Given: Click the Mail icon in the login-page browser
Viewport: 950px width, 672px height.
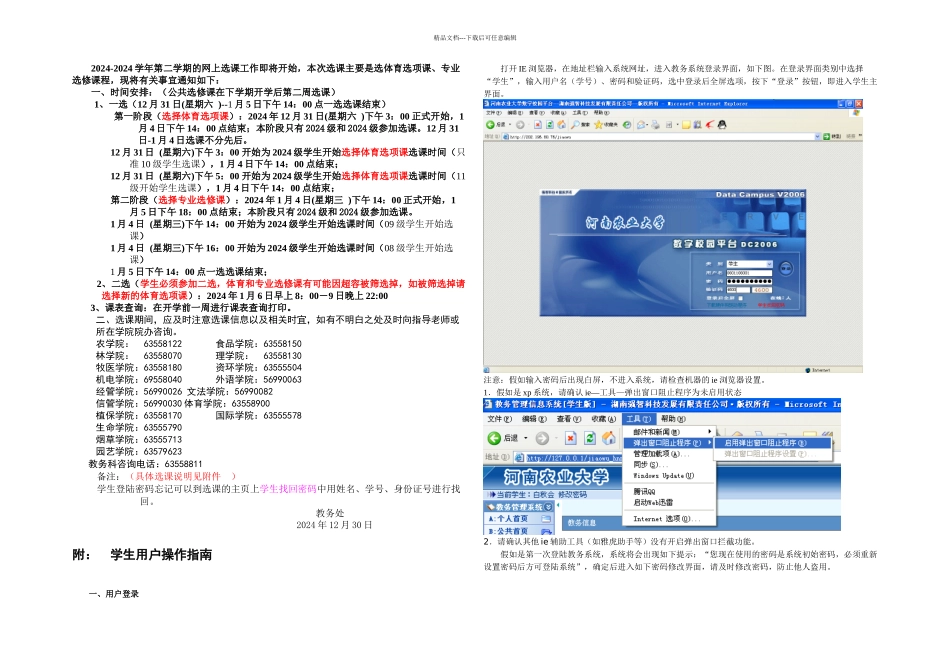Looking at the screenshot, I should pyautogui.click(x=641, y=125).
